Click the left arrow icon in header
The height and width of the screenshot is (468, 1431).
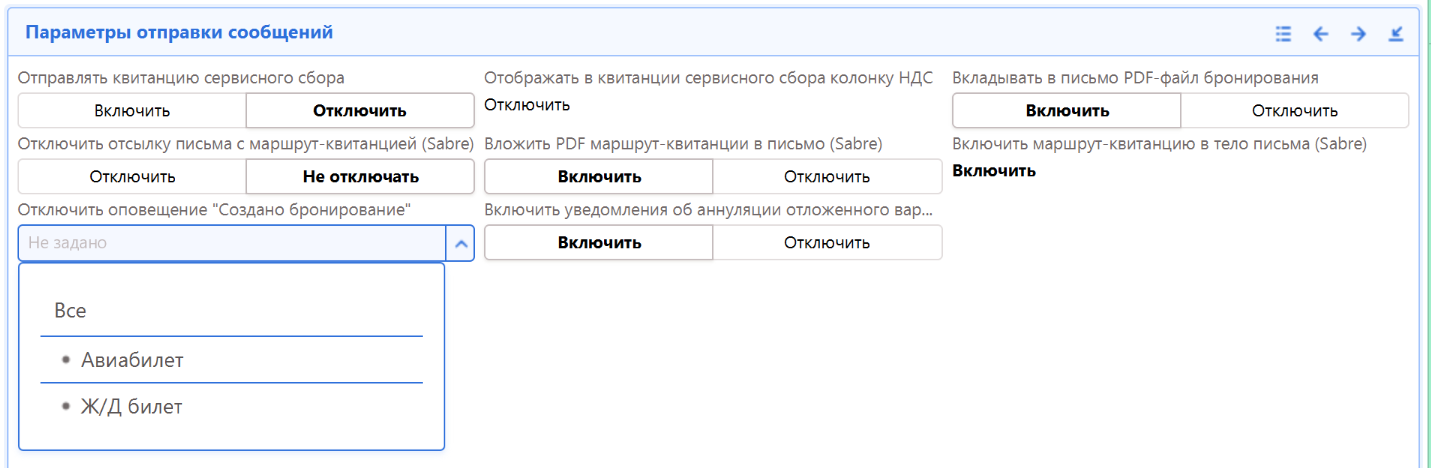[x=1321, y=34]
